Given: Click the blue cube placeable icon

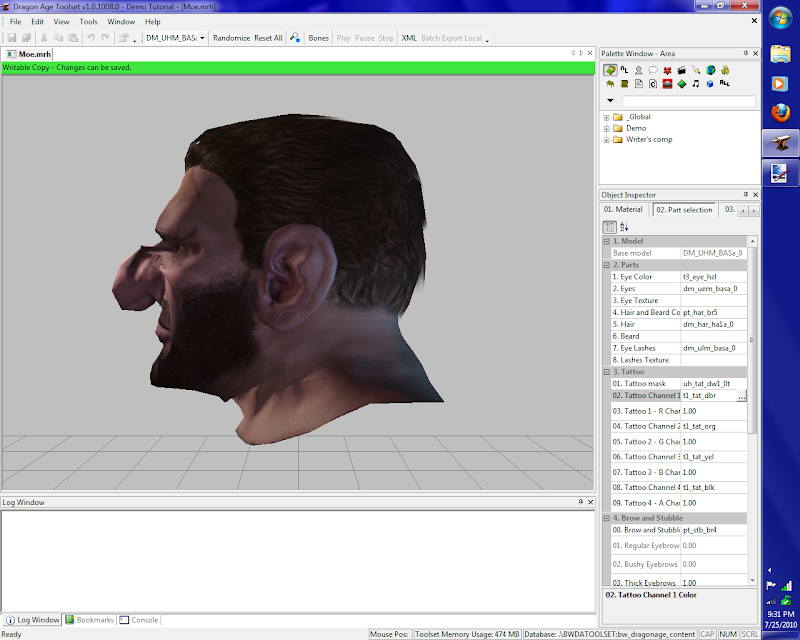Looking at the screenshot, I should pyautogui.click(x=710, y=84).
